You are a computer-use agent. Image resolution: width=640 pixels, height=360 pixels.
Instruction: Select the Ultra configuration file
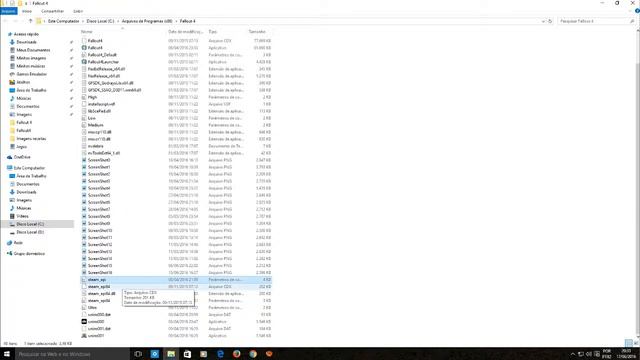pos(92,307)
